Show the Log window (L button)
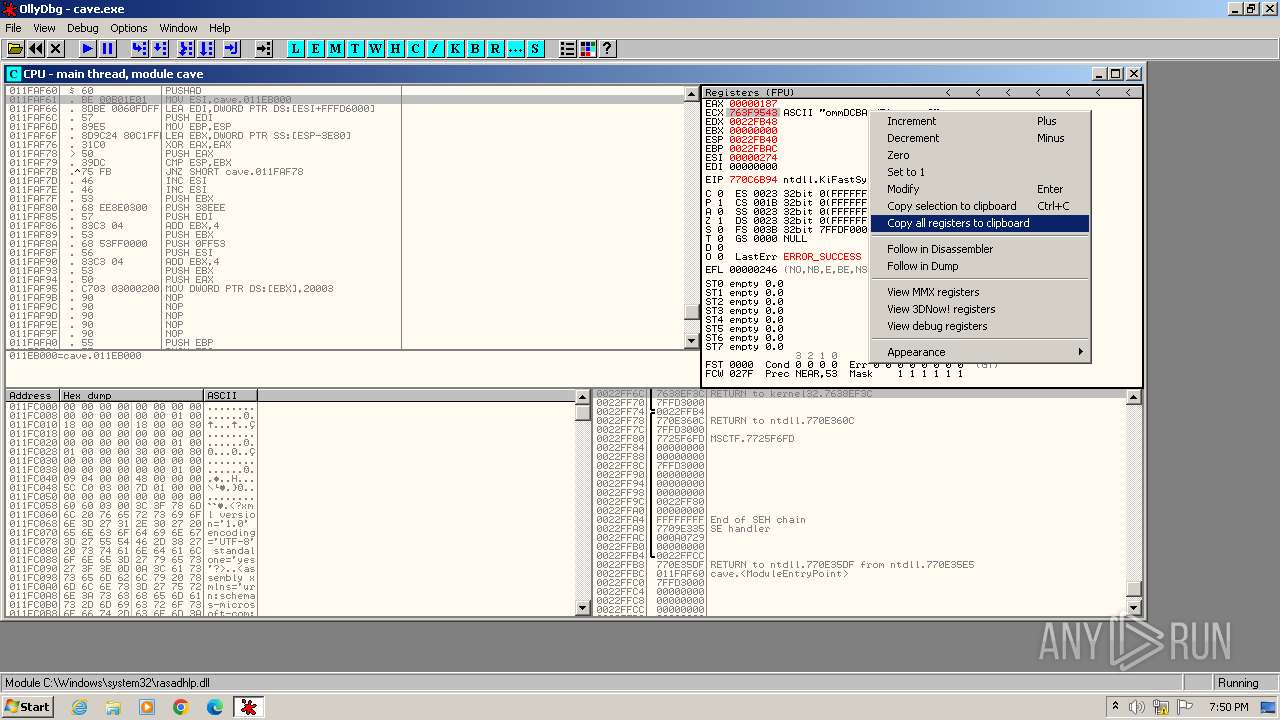The height and width of the screenshot is (720, 1280). coord(296,48)
